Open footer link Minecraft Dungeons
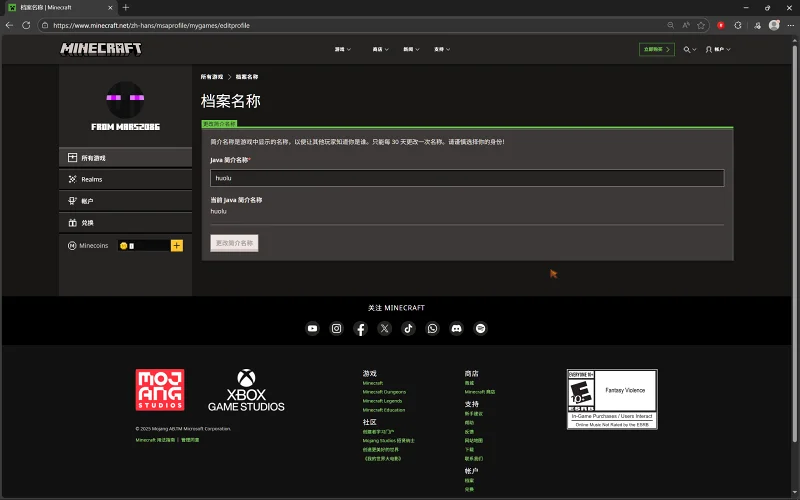 384,392
